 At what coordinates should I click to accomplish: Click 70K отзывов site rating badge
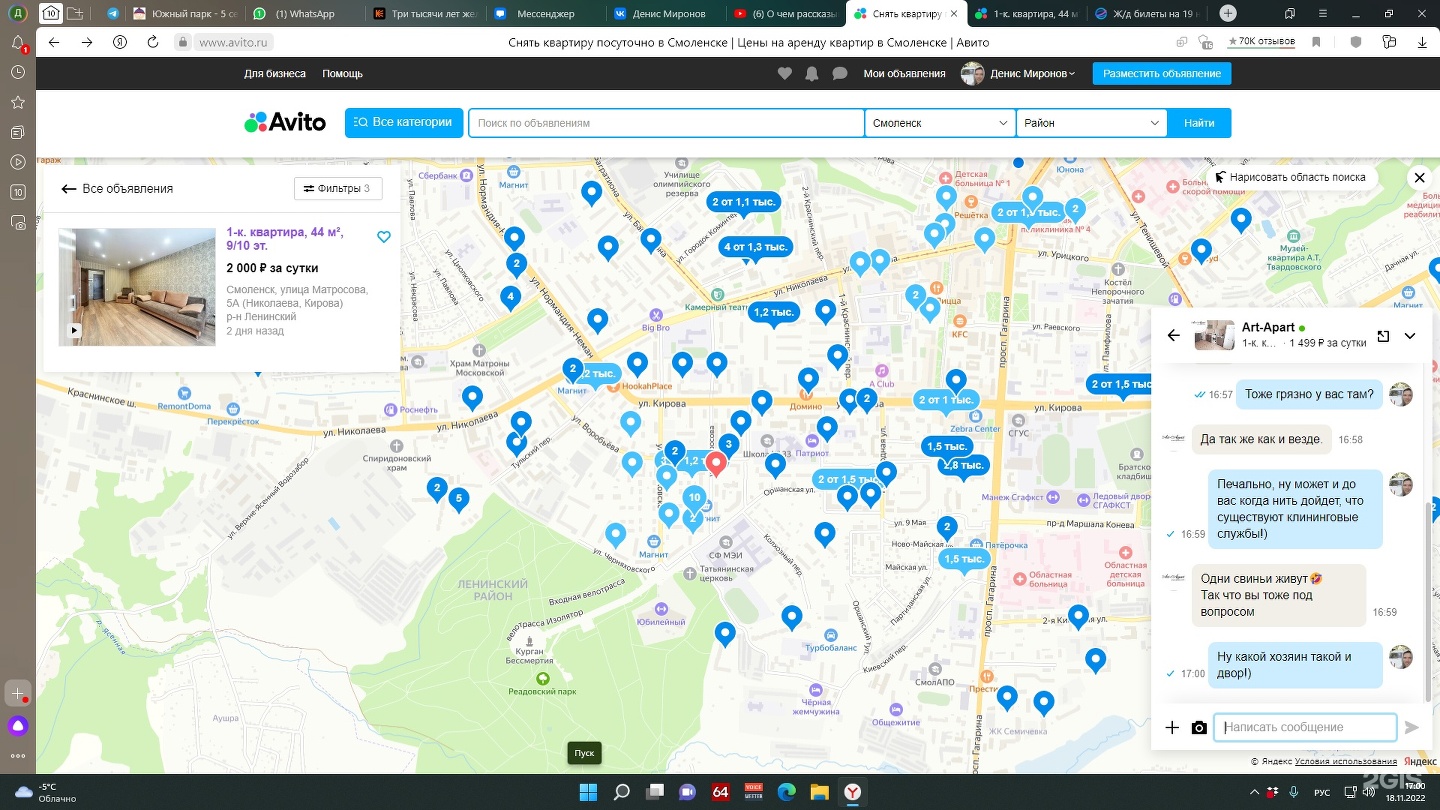[x=1260, y=42]
